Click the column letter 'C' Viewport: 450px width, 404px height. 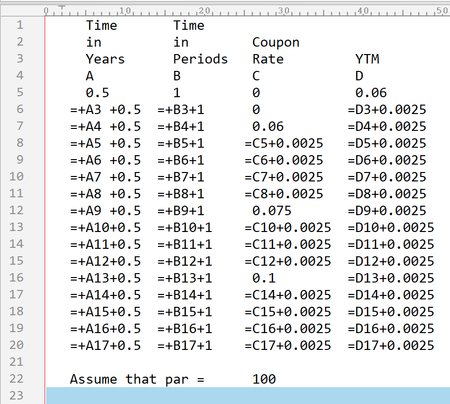[x=256, y=76]
